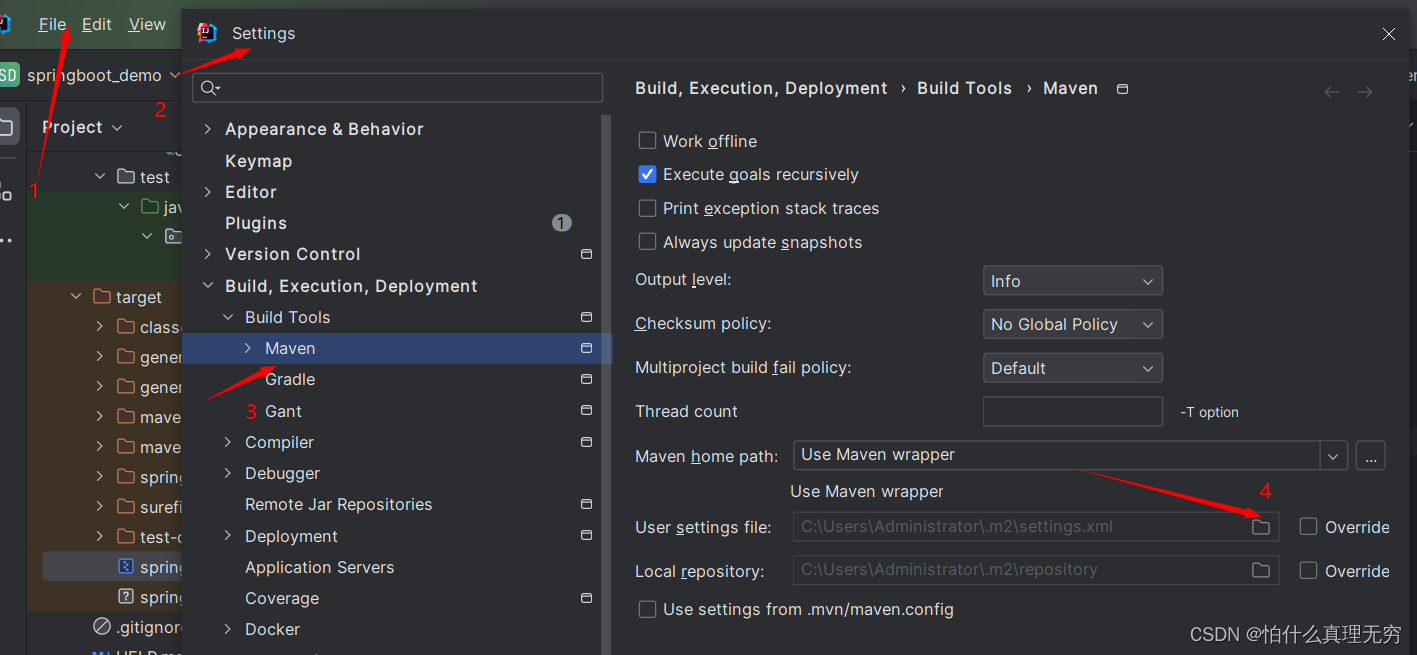Expand the Docker settings node
The image size is (1417, 655).
click(228, 629)
